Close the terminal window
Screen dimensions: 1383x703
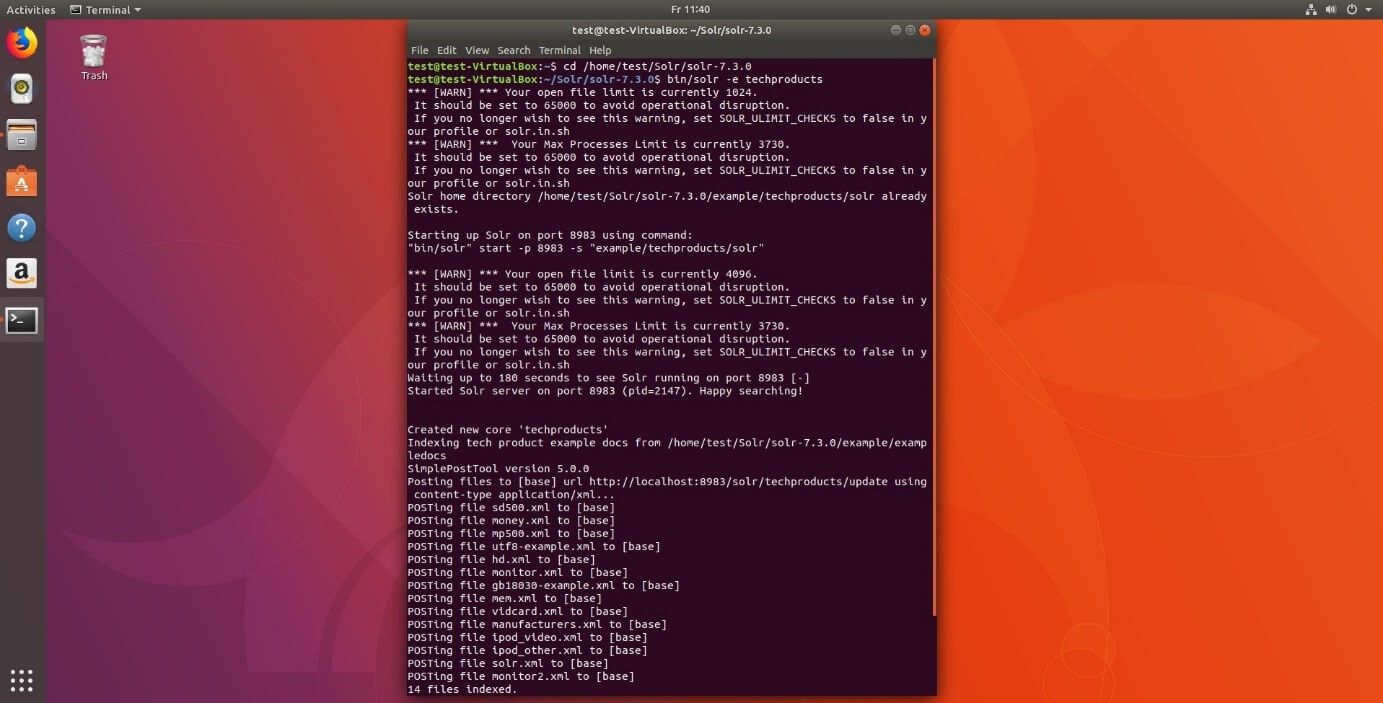pyautogui.click(x=925, y=30)
